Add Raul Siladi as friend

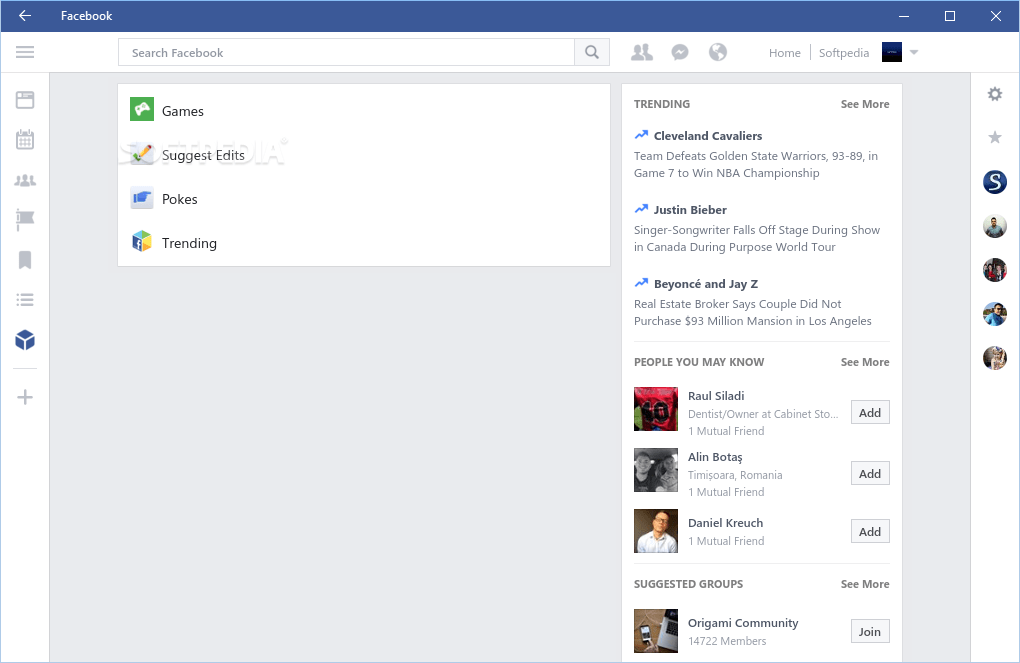(x=870, y=413)
